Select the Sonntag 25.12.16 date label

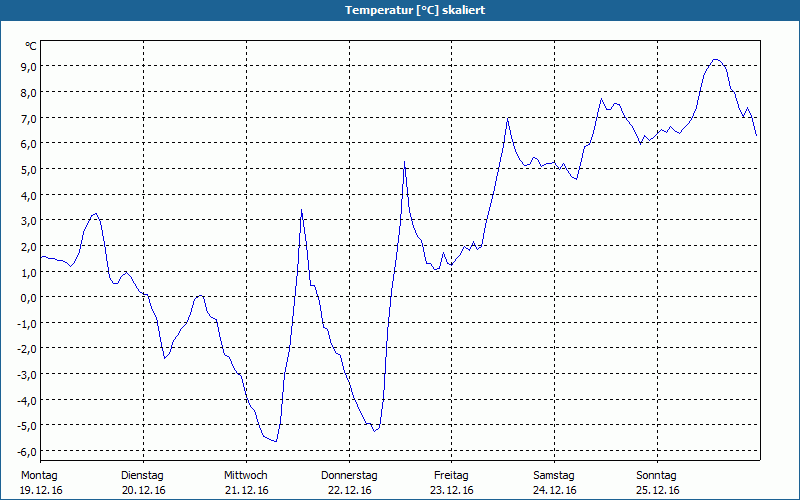coord(657,483)
